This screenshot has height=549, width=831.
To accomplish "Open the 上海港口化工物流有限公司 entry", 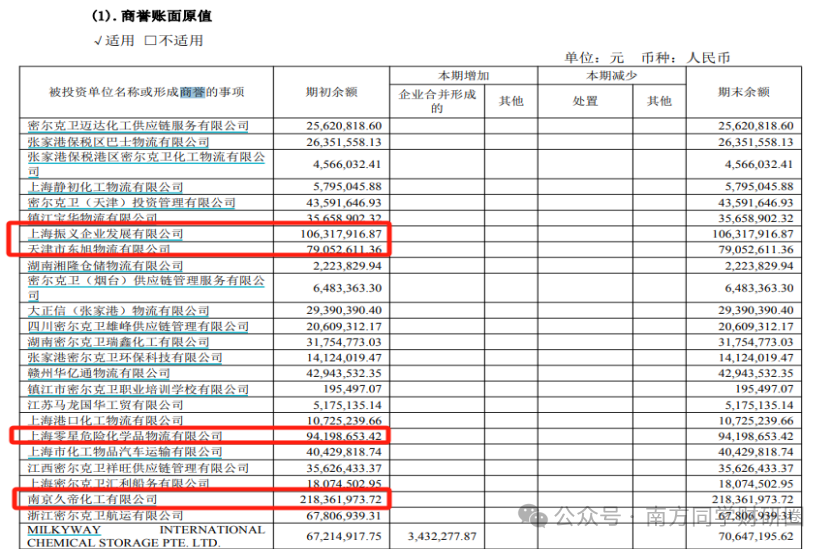I will point(105,420).
